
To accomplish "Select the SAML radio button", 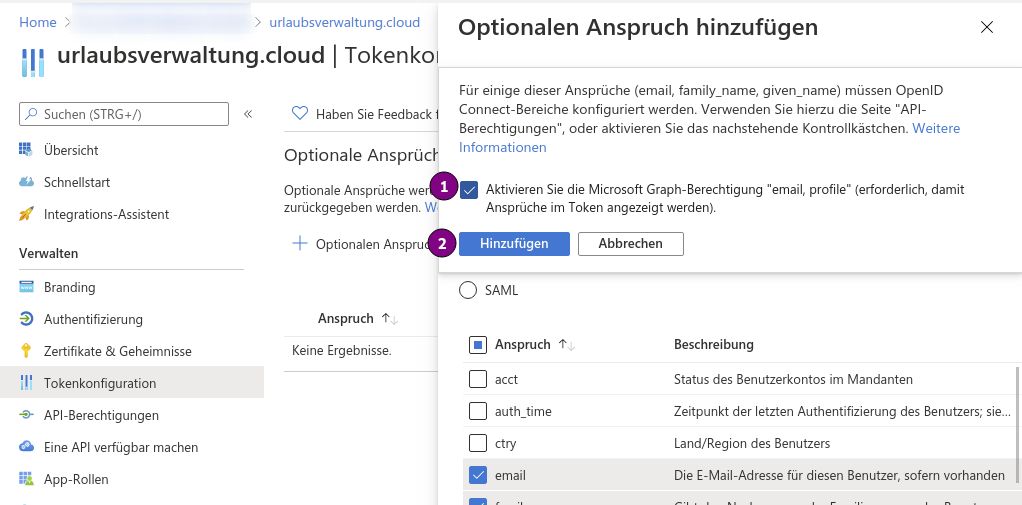I will tap(468, 290).
